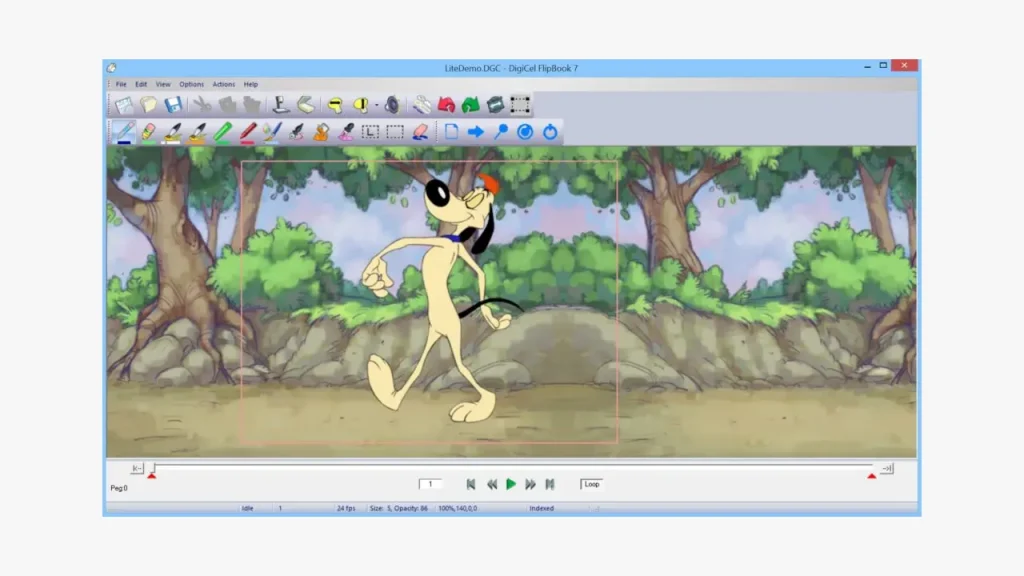Click the frame number input field
Viewport: 1024px width, 576px height.
pyautogui.click(x=430, y=484)
